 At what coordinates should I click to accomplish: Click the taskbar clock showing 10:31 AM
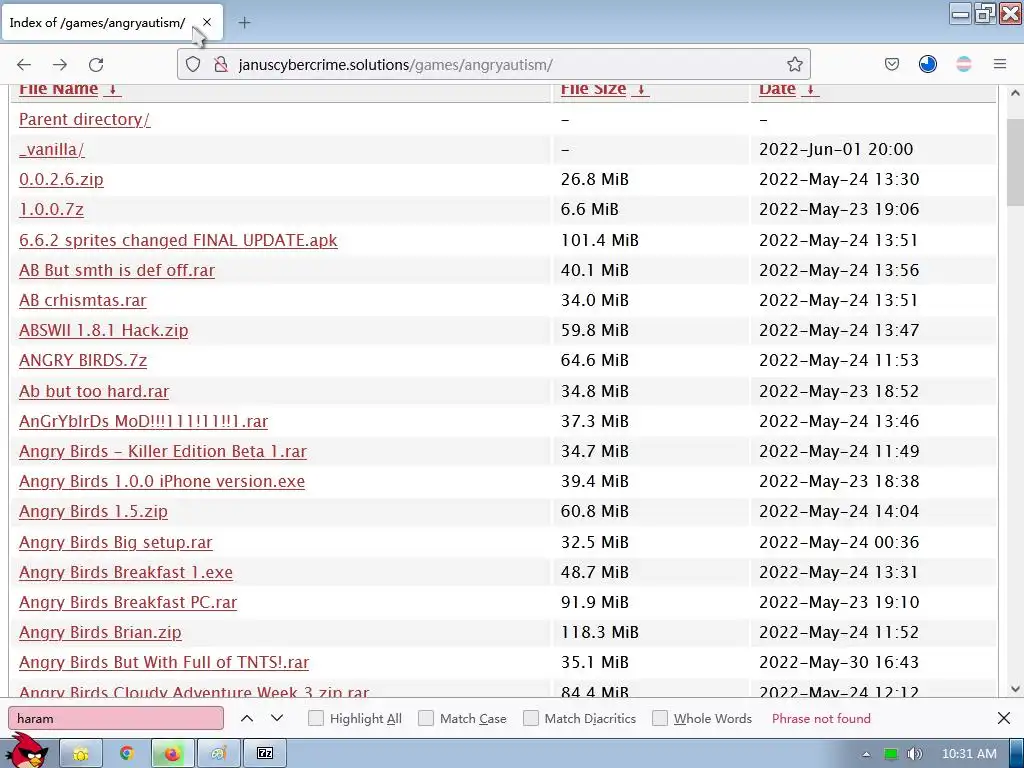point(969,754)
